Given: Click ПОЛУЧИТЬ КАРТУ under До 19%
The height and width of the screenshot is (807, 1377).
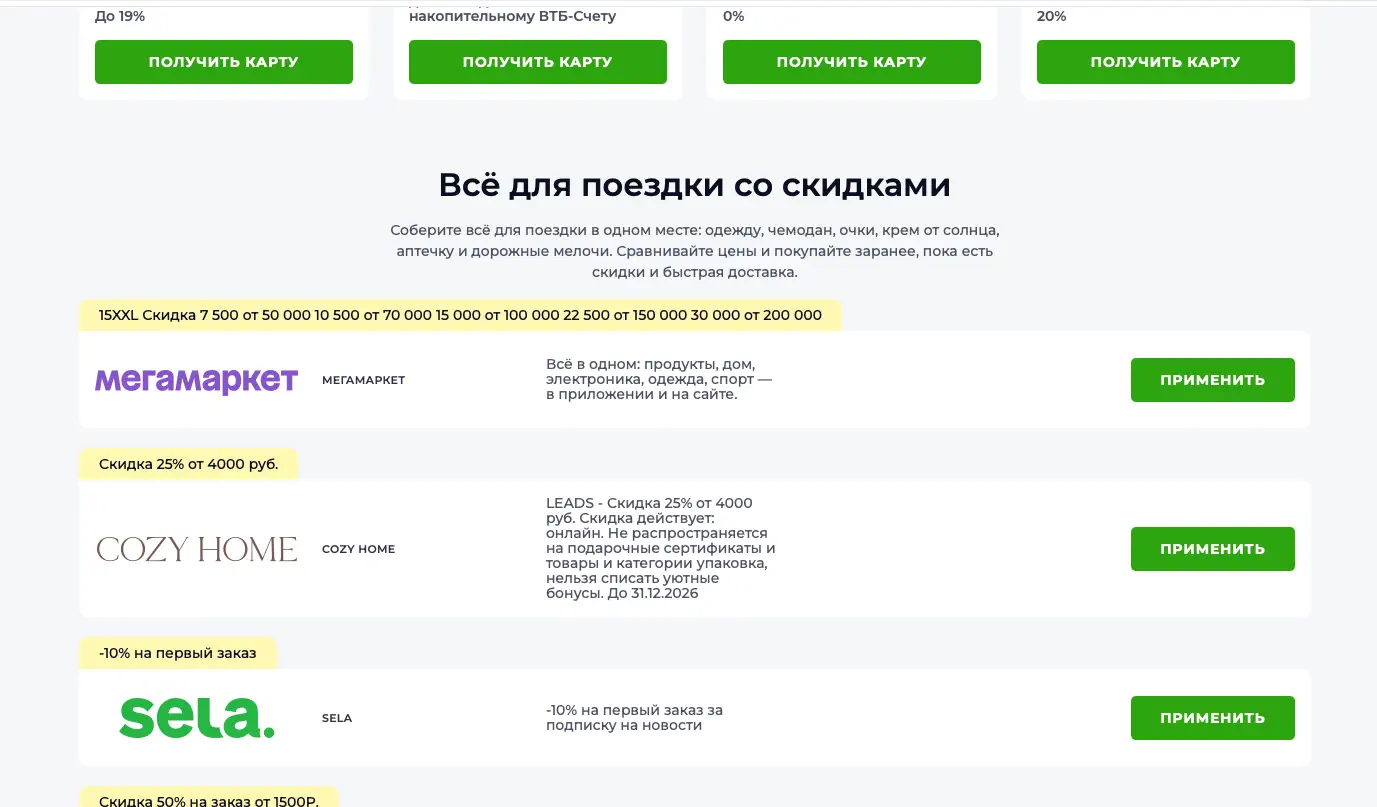Looking at the screenshot, I should click(x=224, y=62).
